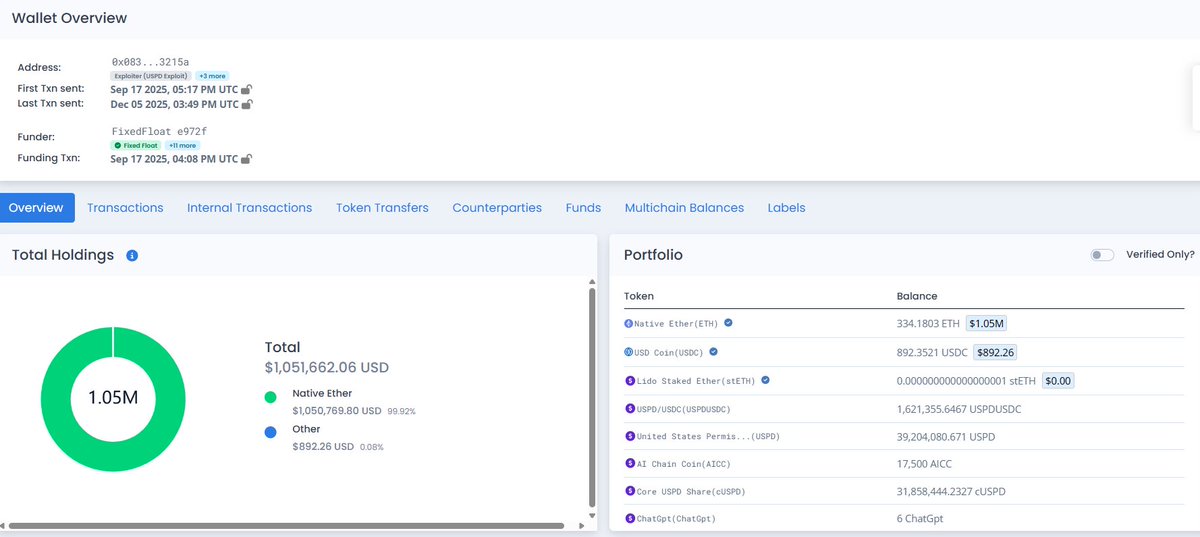
Task: Click the Lido Staked Ether token icon
Action: pyautogui.click(x=629, y=380)
